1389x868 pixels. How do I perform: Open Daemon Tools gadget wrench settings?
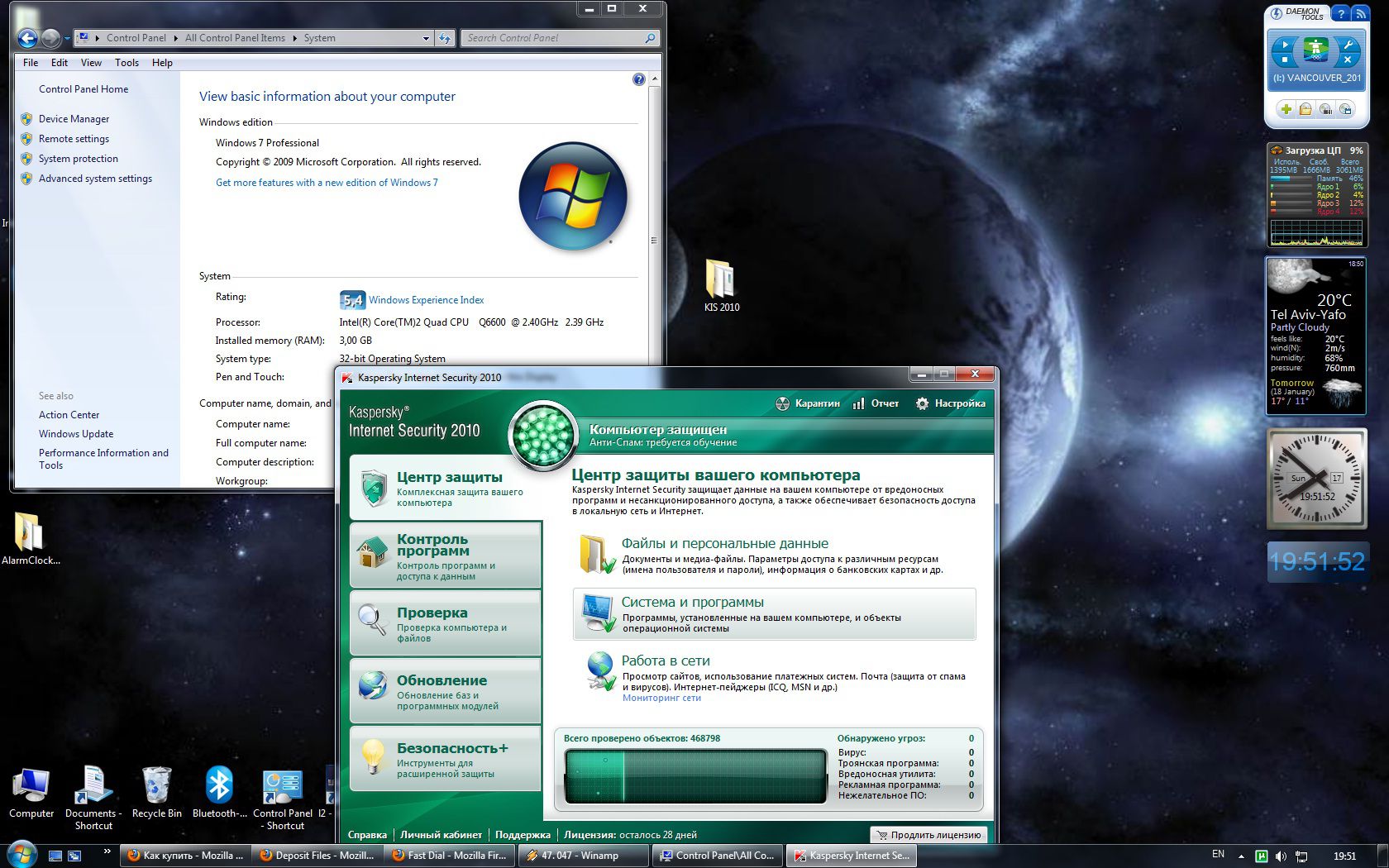(1347, 44)
